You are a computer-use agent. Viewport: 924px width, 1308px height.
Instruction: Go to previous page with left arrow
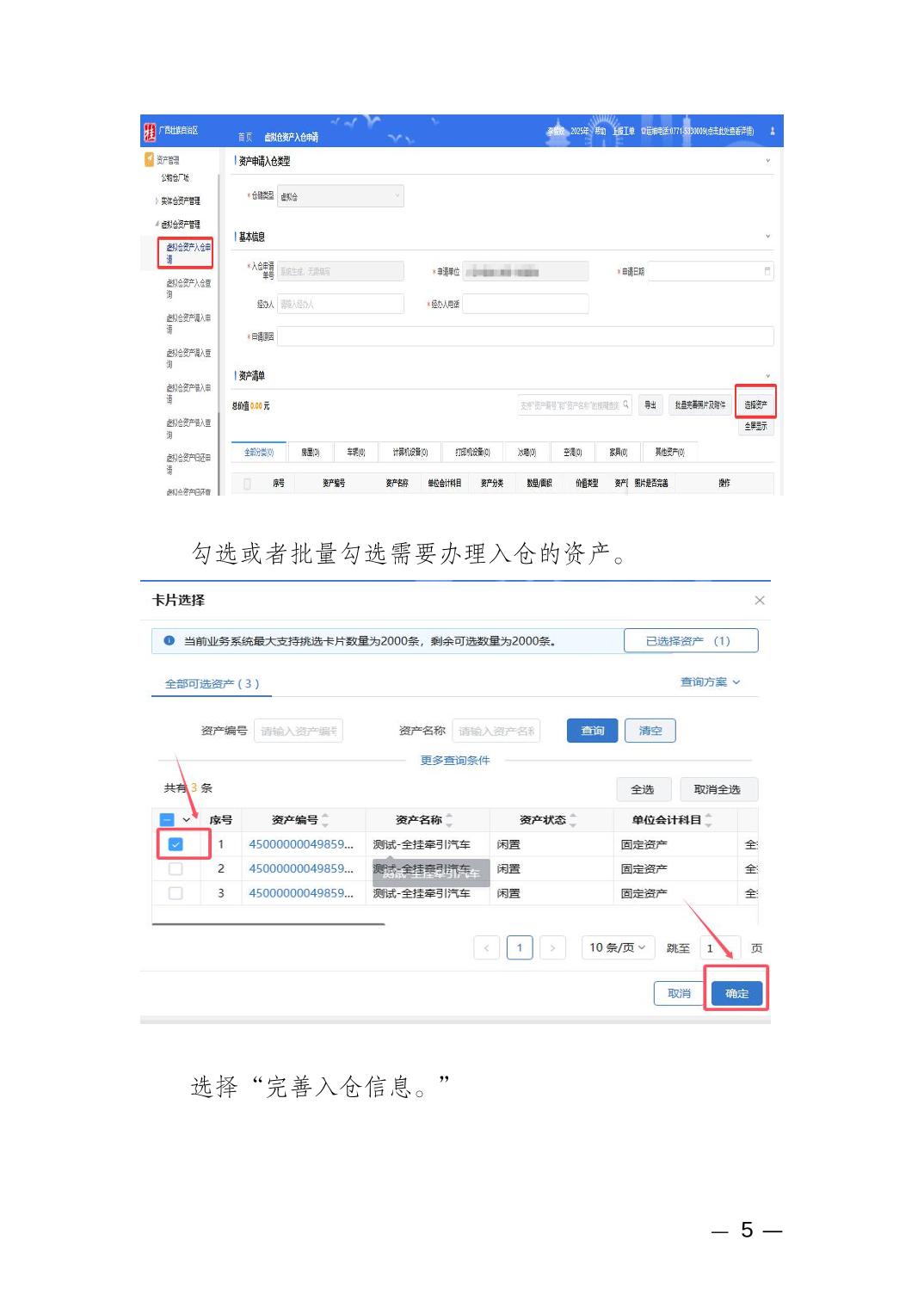[486, 947]
